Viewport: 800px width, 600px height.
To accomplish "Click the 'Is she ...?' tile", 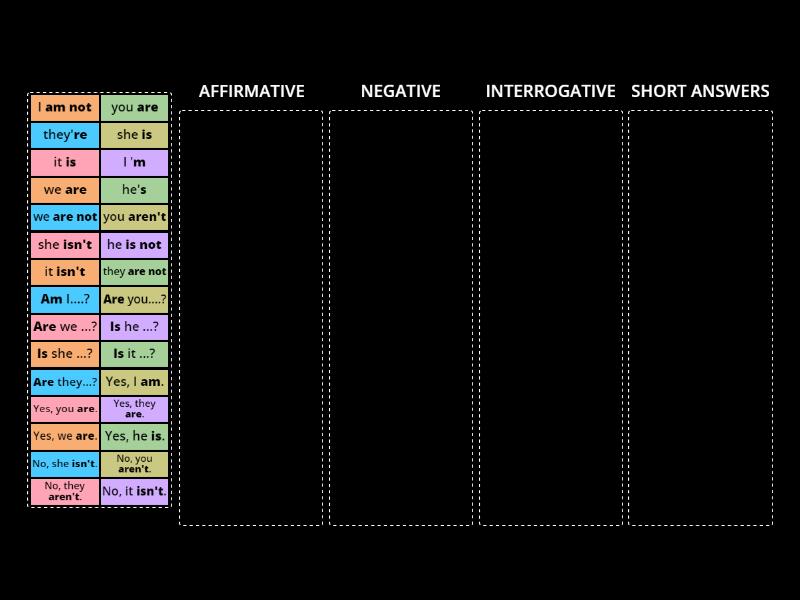I will pos(65,354).
